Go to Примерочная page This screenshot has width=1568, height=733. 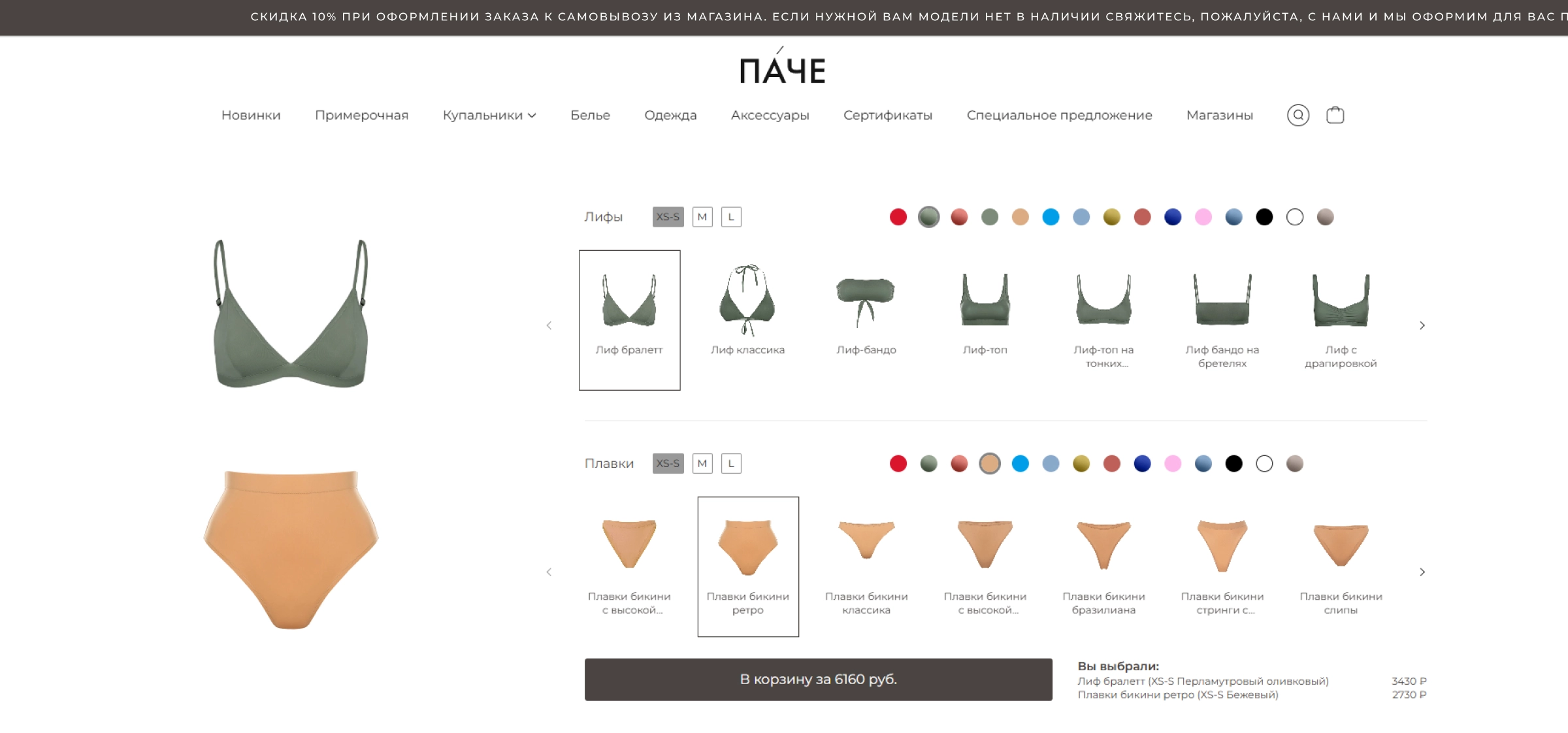click(x=361, y=115)
